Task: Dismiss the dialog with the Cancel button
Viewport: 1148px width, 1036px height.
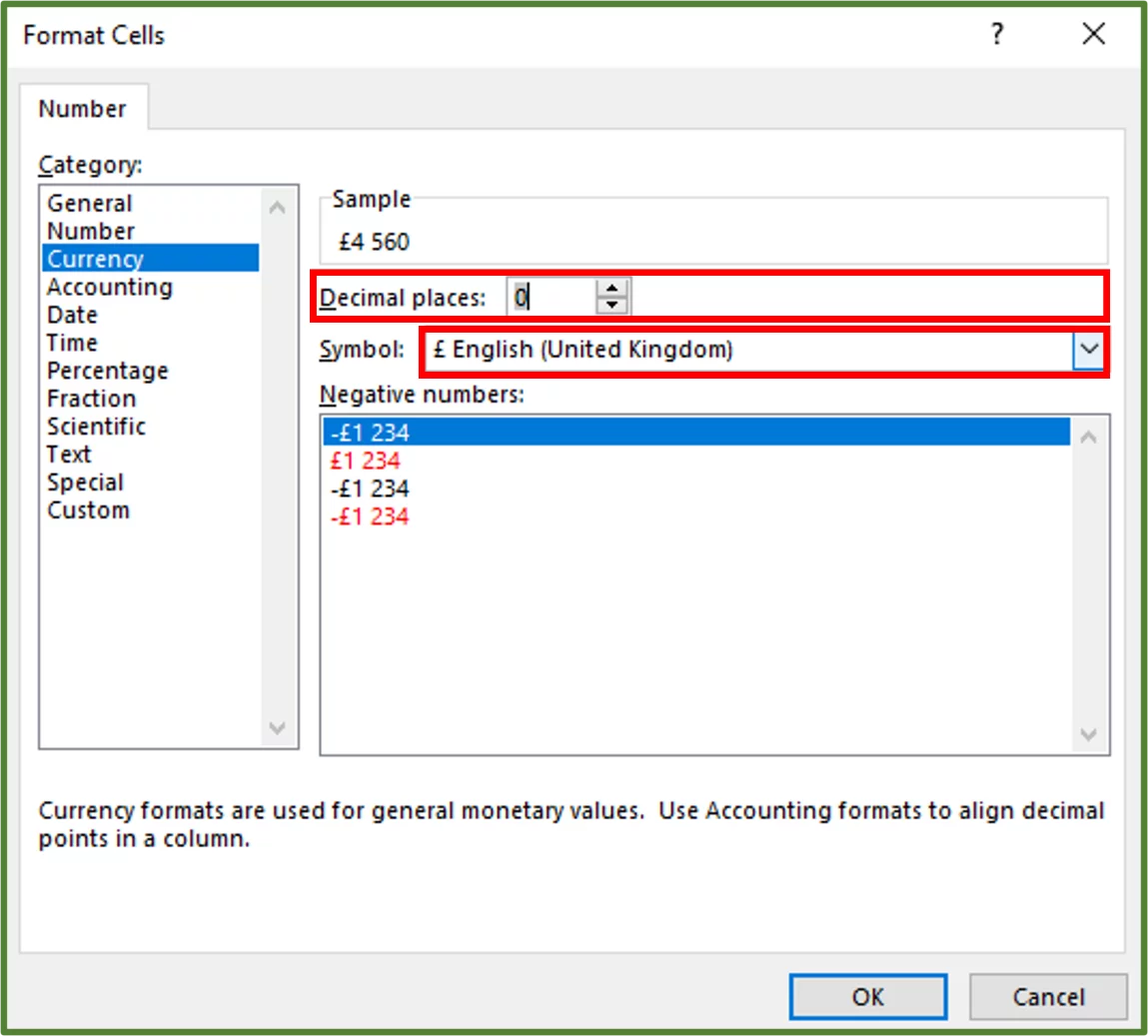Action: click(x=1047, y=996)
